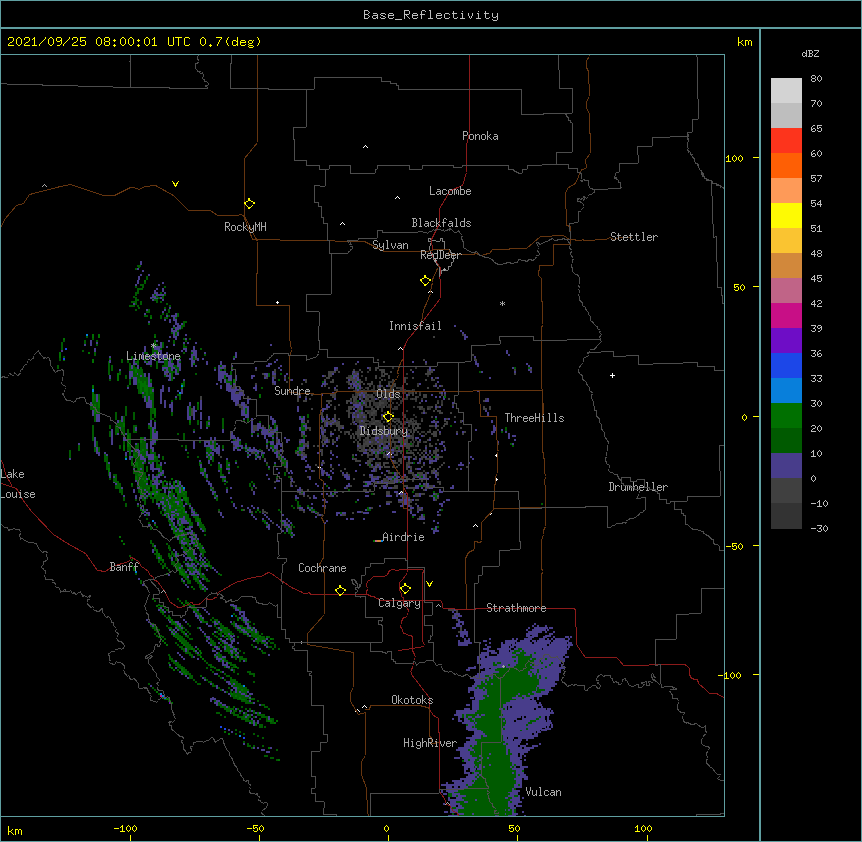Click the red 65 dBZ legend color

click(x=786, y=140)
